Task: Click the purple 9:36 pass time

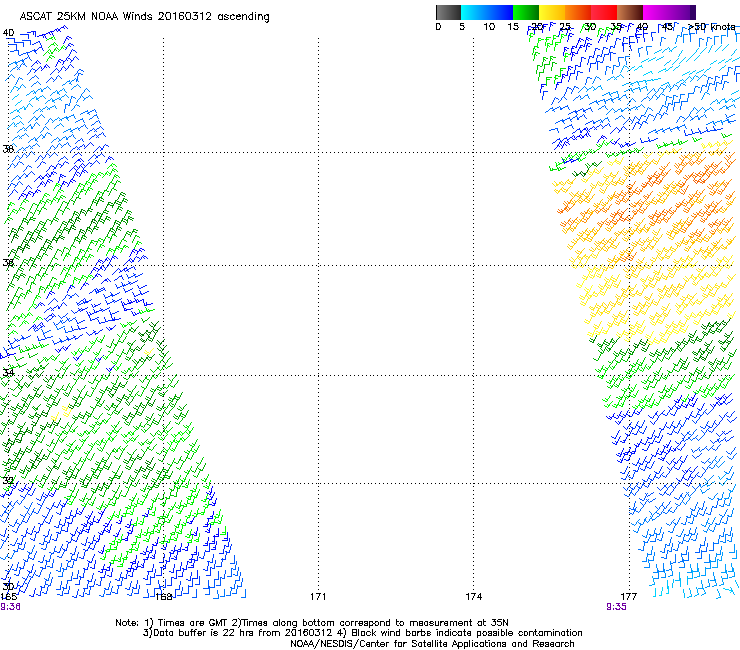Action: (10, 607)
